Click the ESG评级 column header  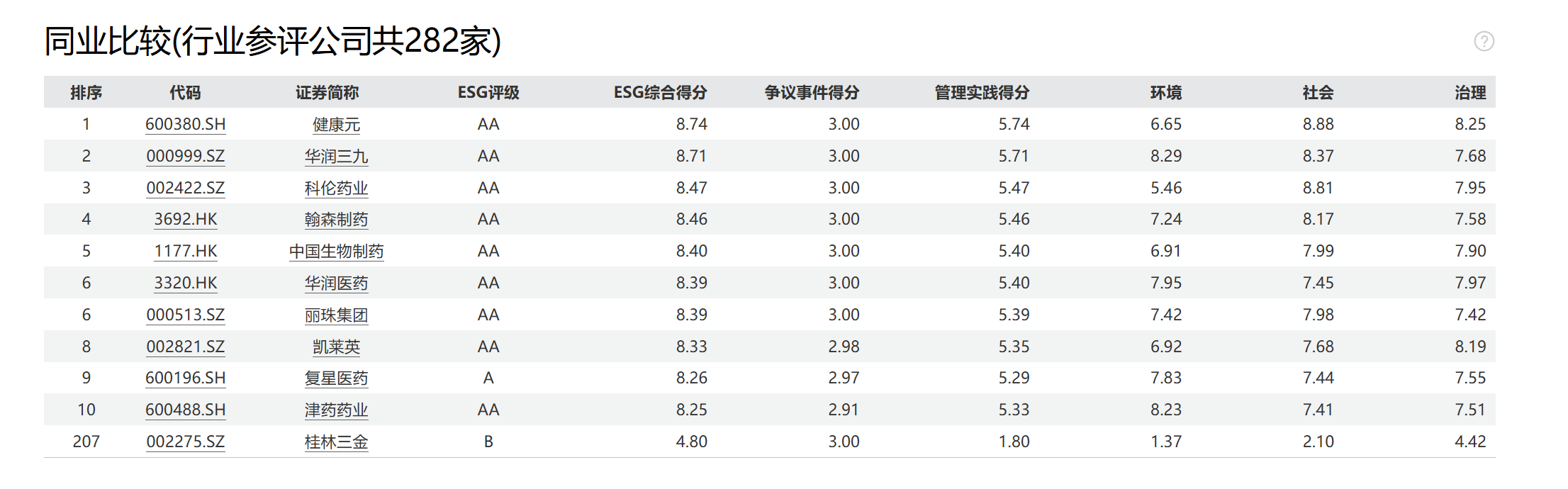(x=488, y=93)
